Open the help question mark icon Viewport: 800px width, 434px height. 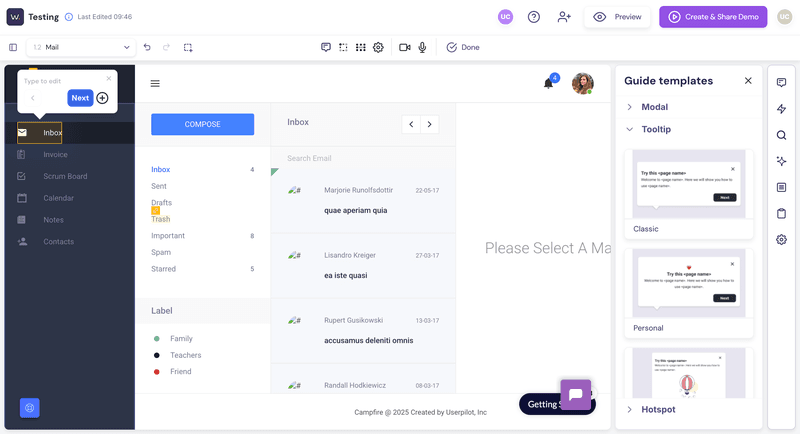534,17
